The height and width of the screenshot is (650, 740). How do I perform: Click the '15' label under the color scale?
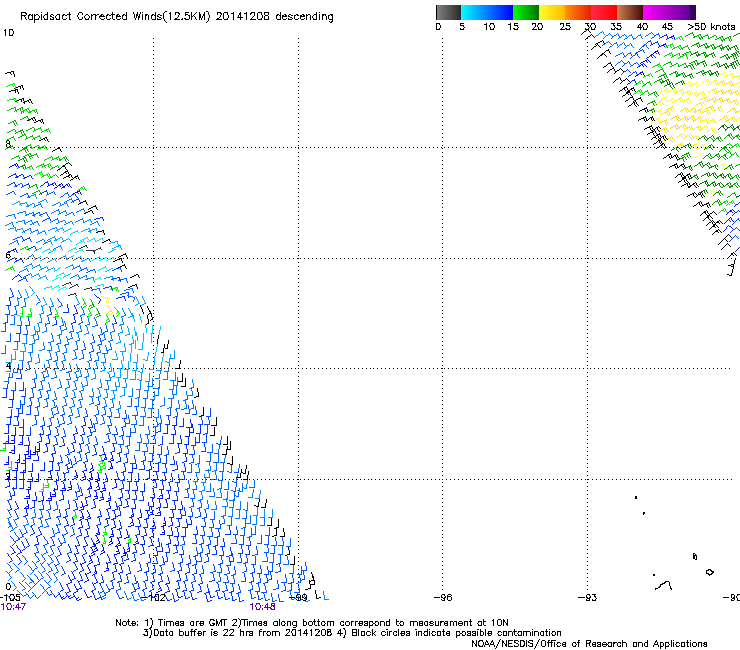tap(513, 27)
